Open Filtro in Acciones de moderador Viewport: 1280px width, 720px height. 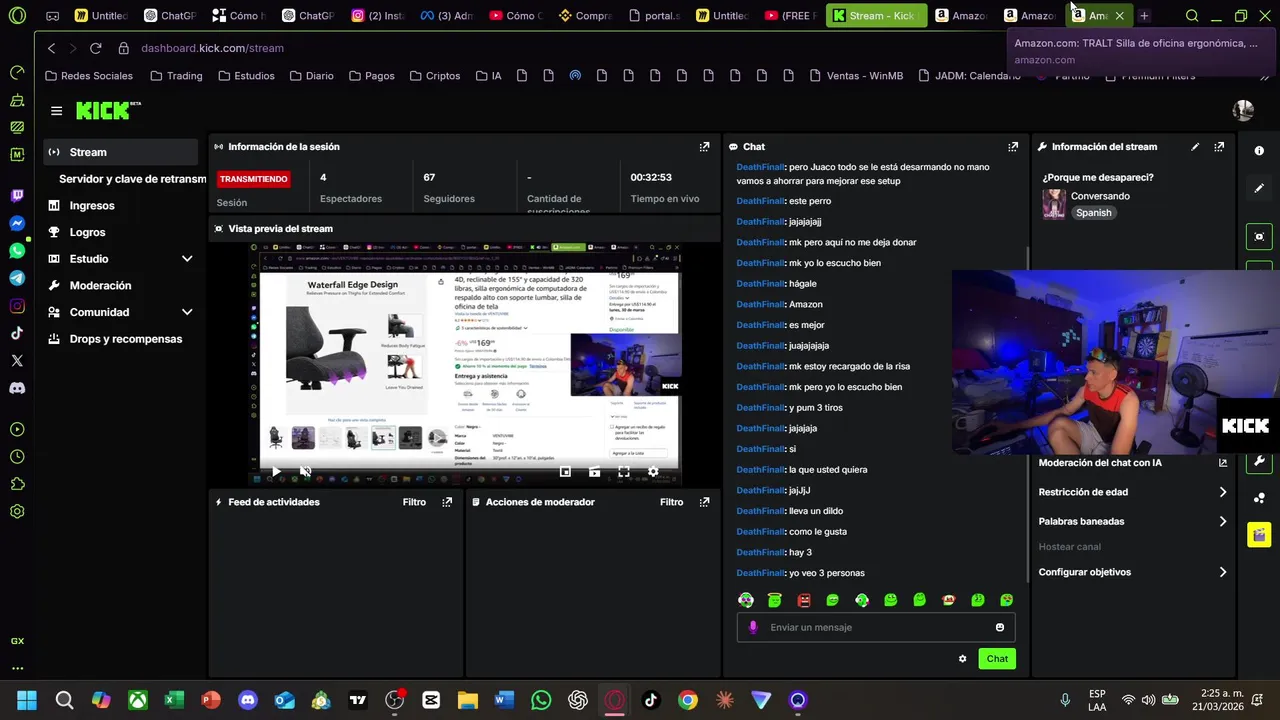tap(671, 502)
